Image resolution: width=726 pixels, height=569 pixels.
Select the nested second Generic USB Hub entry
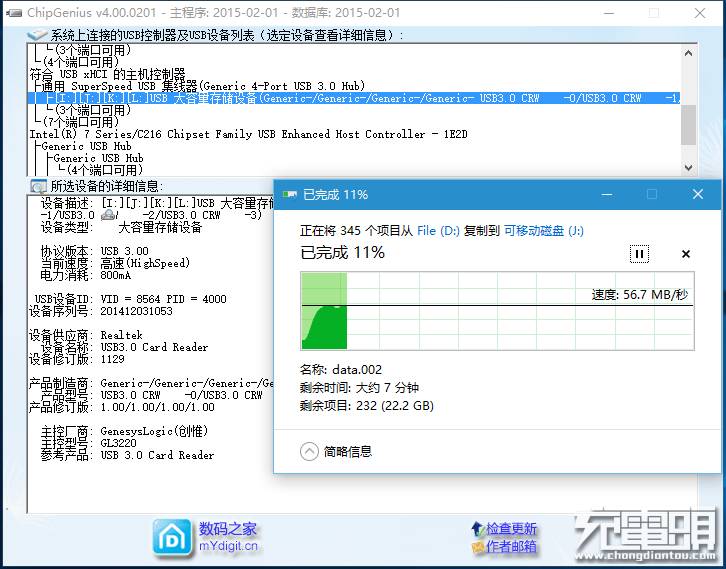(x=98, y=158)
